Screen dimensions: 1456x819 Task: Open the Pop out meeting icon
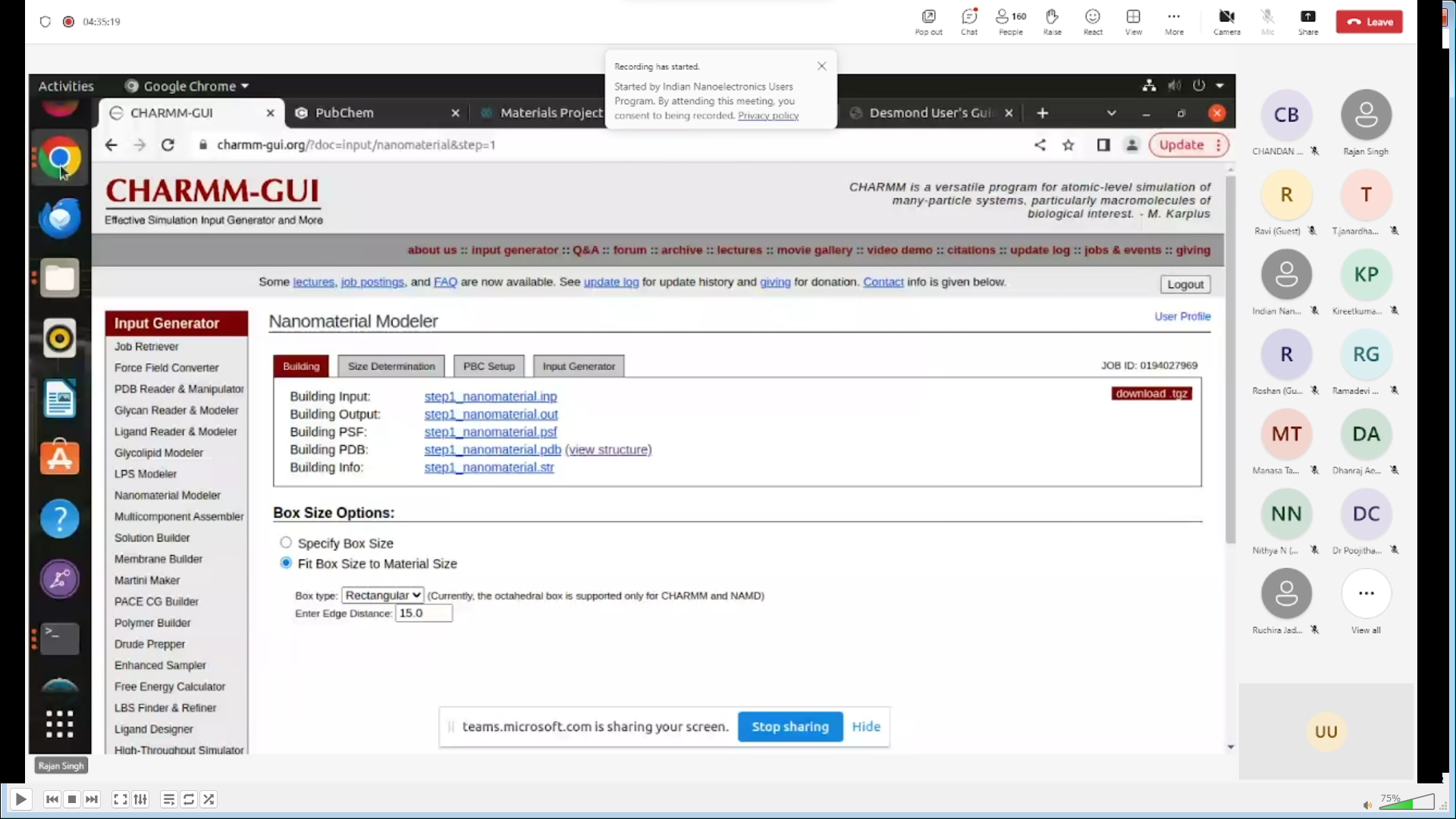coord(928,22)
